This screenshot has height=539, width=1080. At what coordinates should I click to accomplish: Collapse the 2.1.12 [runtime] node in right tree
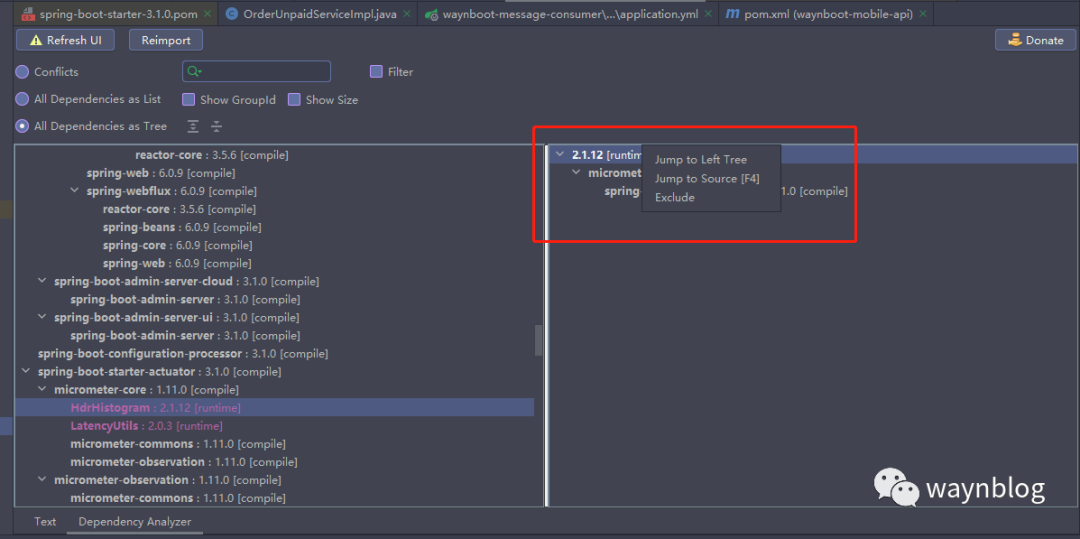[559, 155]
